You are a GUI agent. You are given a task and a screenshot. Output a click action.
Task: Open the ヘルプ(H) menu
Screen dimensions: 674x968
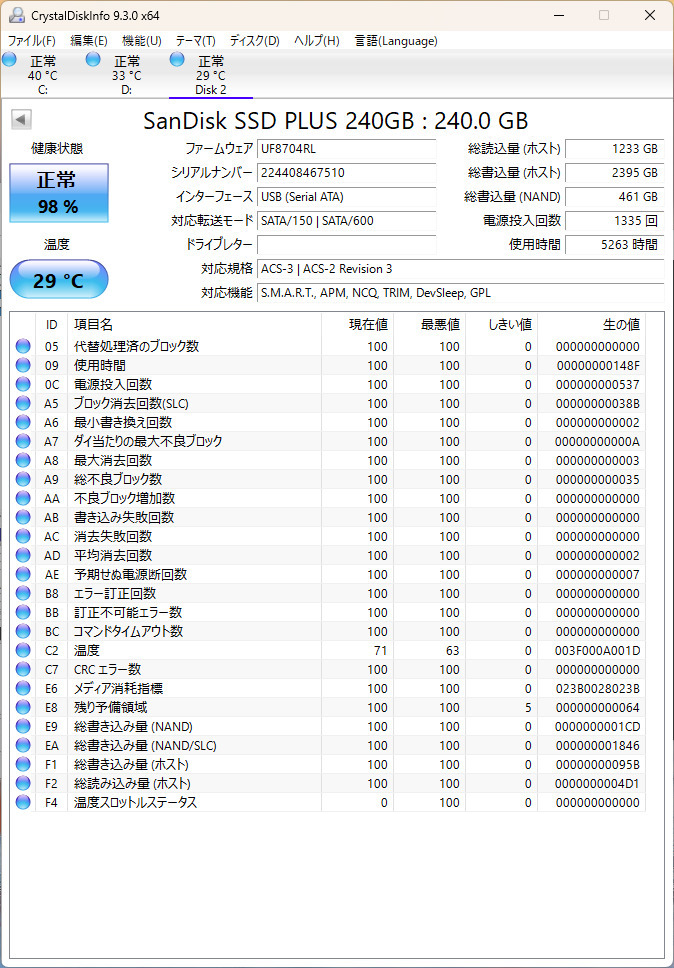pos(317,41)
